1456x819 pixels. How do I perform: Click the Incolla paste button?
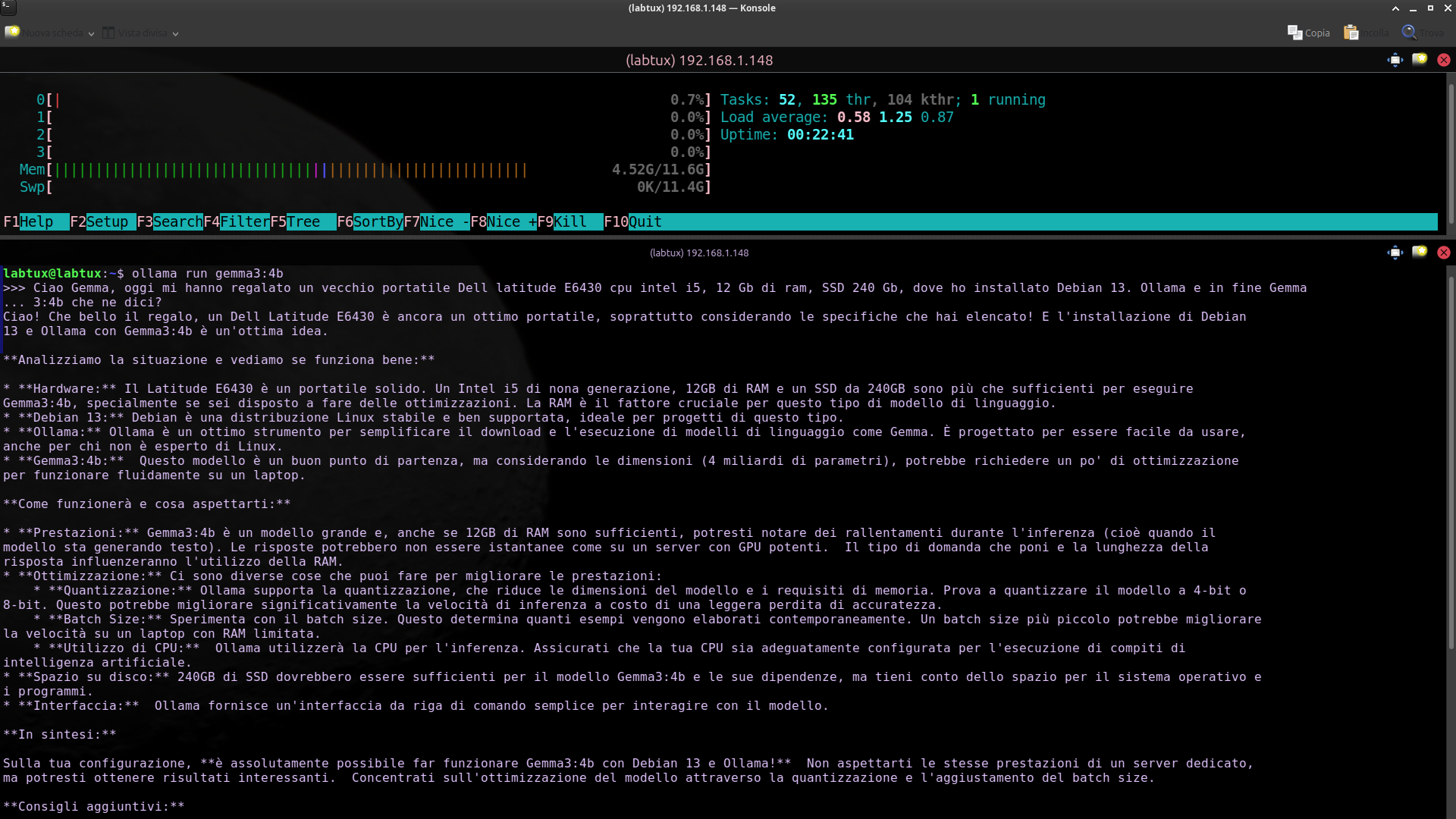pyautogui.click(x=1366, y=33)
